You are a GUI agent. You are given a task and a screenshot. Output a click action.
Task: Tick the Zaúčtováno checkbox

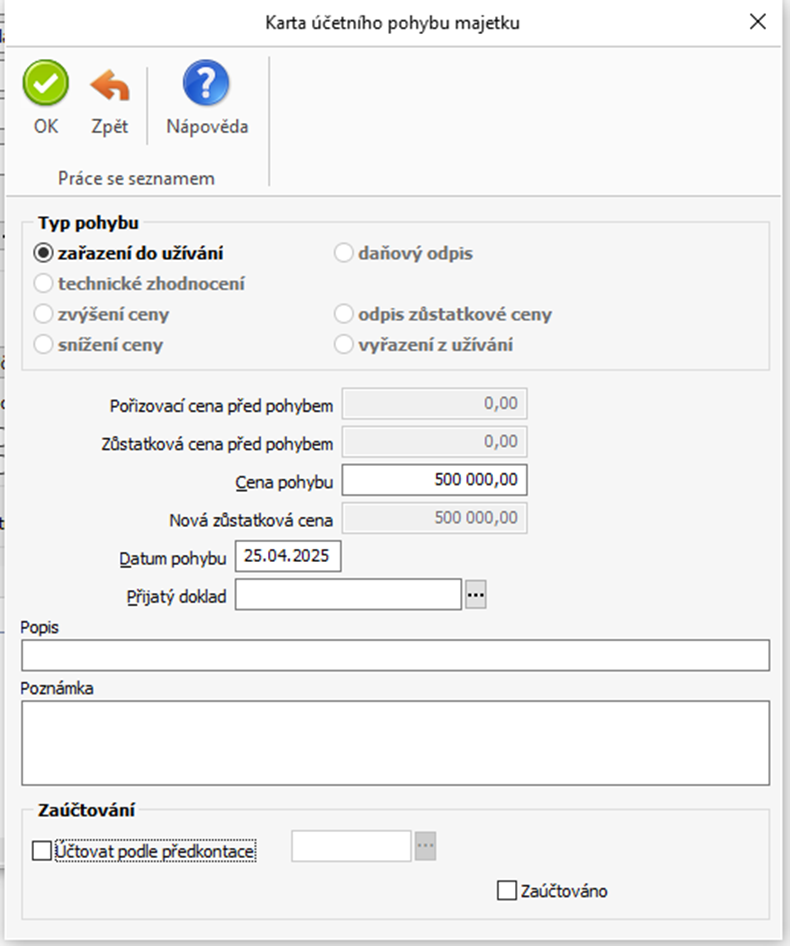click(507, 890)
